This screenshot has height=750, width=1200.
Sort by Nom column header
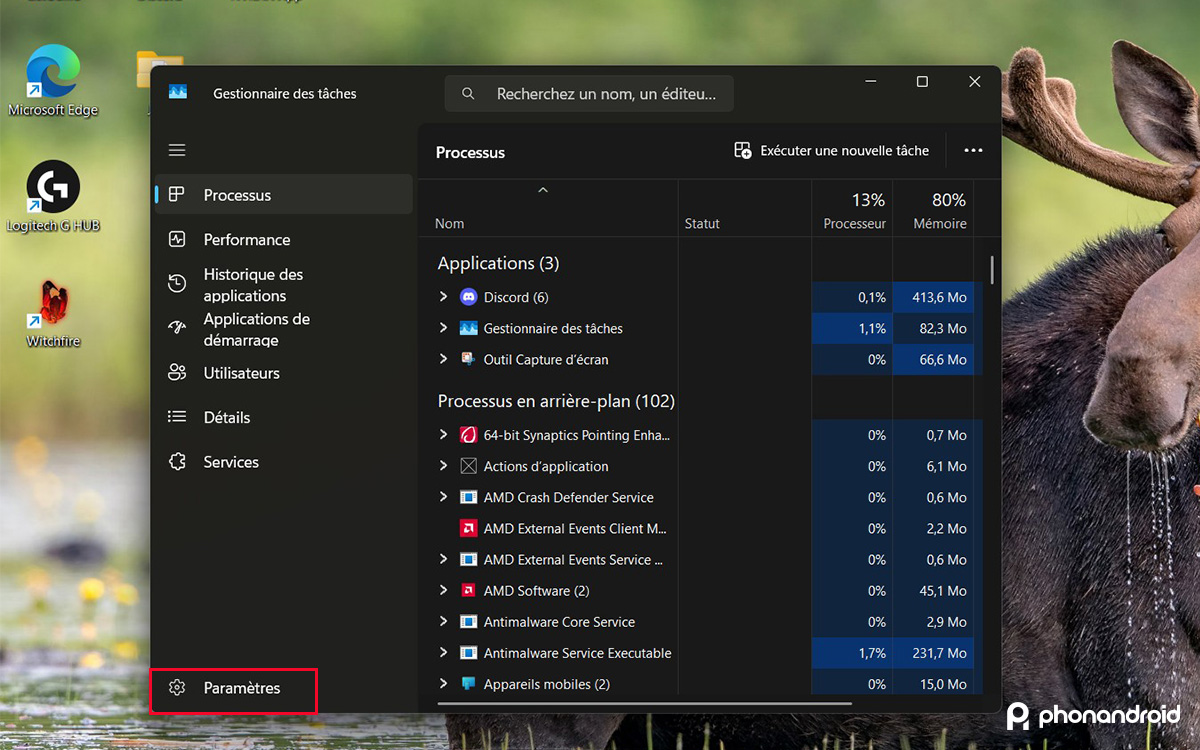coord(548,208)
